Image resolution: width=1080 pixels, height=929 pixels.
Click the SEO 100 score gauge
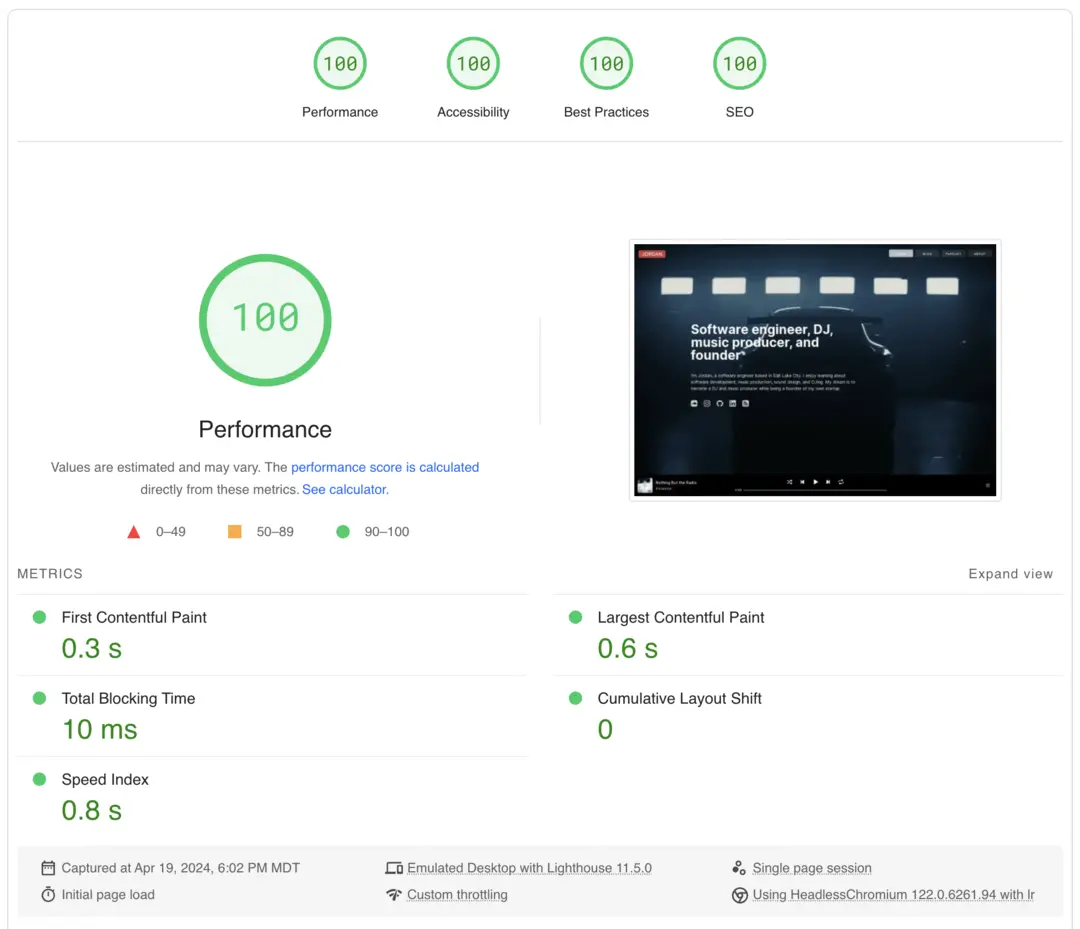click(739, 63)
